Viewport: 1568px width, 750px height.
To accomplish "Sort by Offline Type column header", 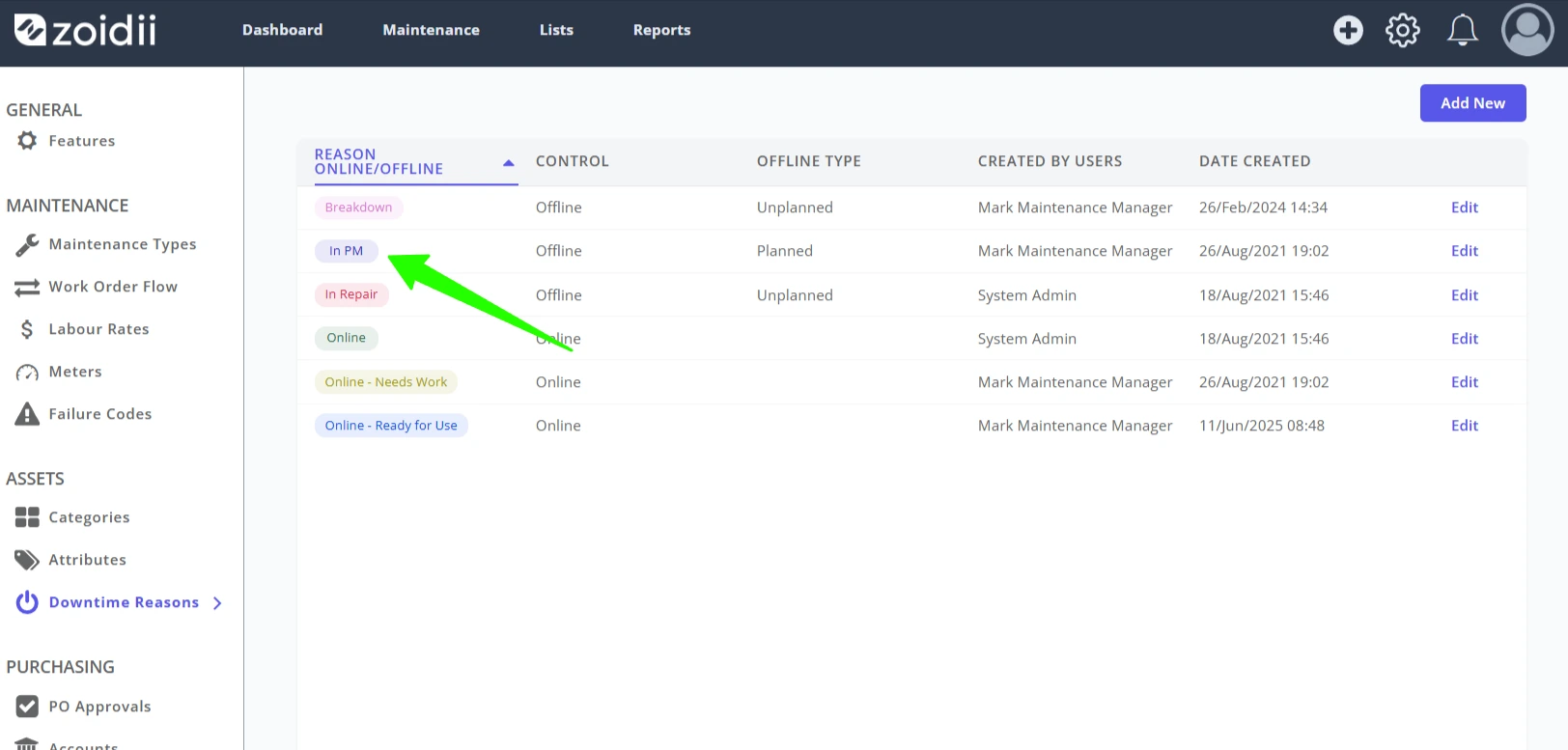I will click(809, 161).
